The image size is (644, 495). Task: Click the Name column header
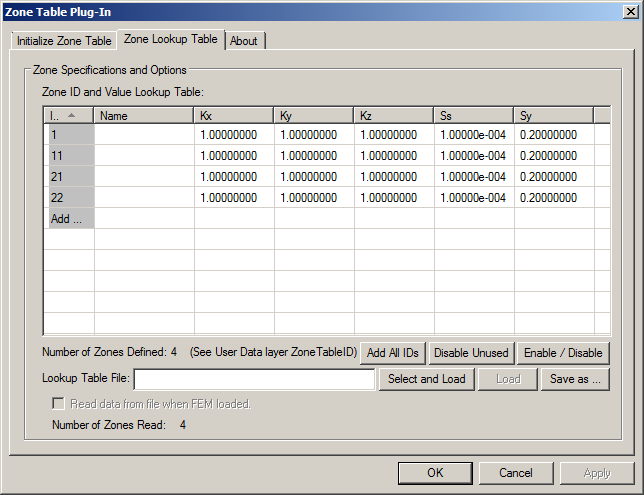(x=144, y=115)
